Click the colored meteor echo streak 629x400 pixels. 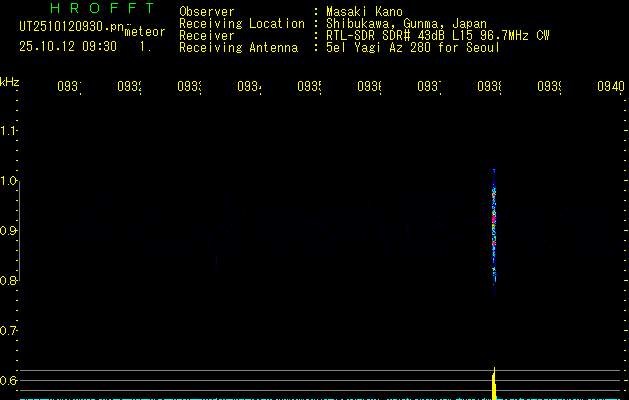(x=494, y=231)
